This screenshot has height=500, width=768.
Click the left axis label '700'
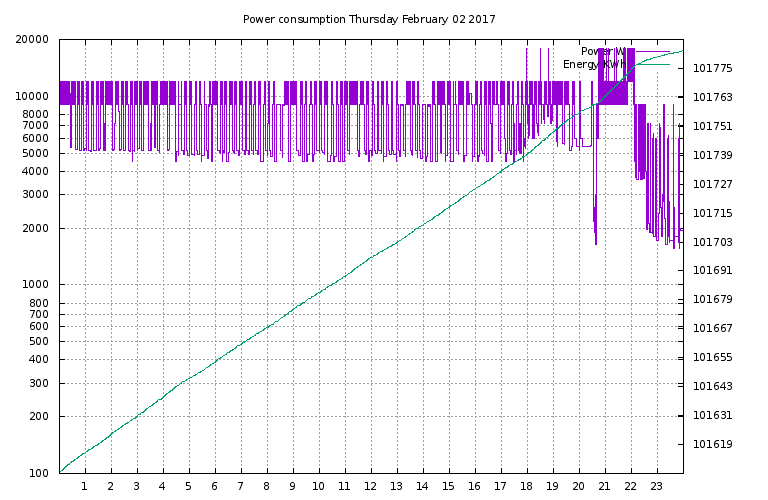click(x=39, y=314)
